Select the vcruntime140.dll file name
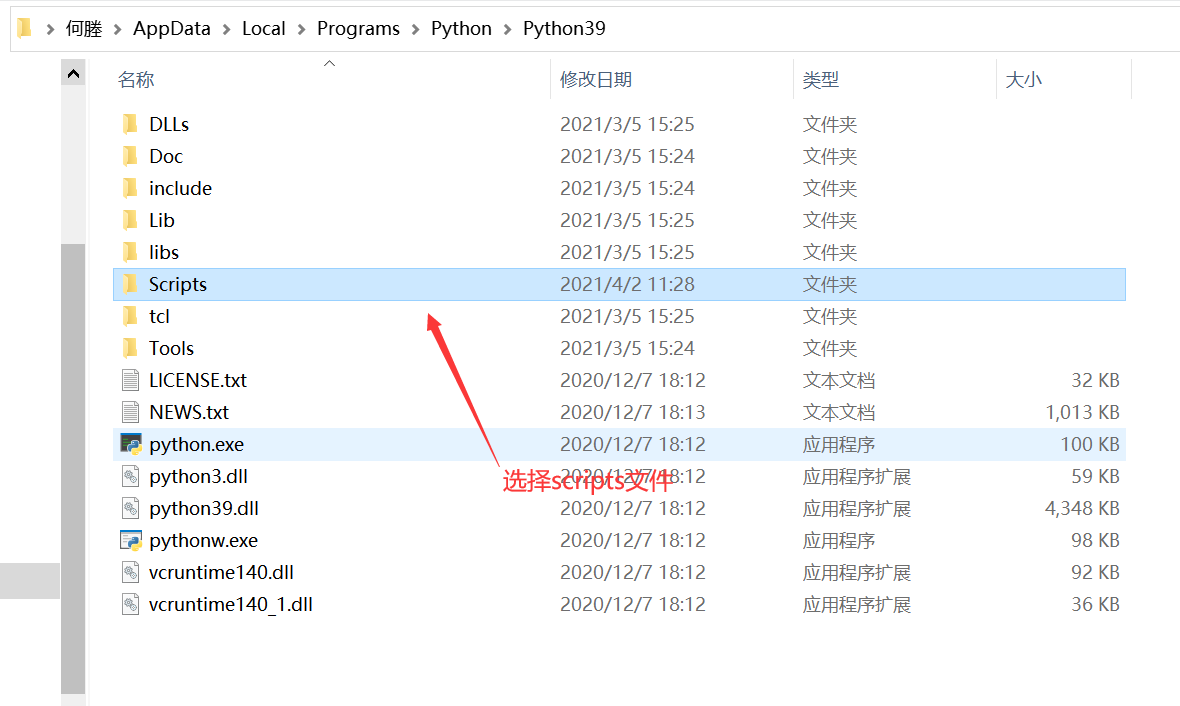This screenshot has width=1180, height=706. 221,573
